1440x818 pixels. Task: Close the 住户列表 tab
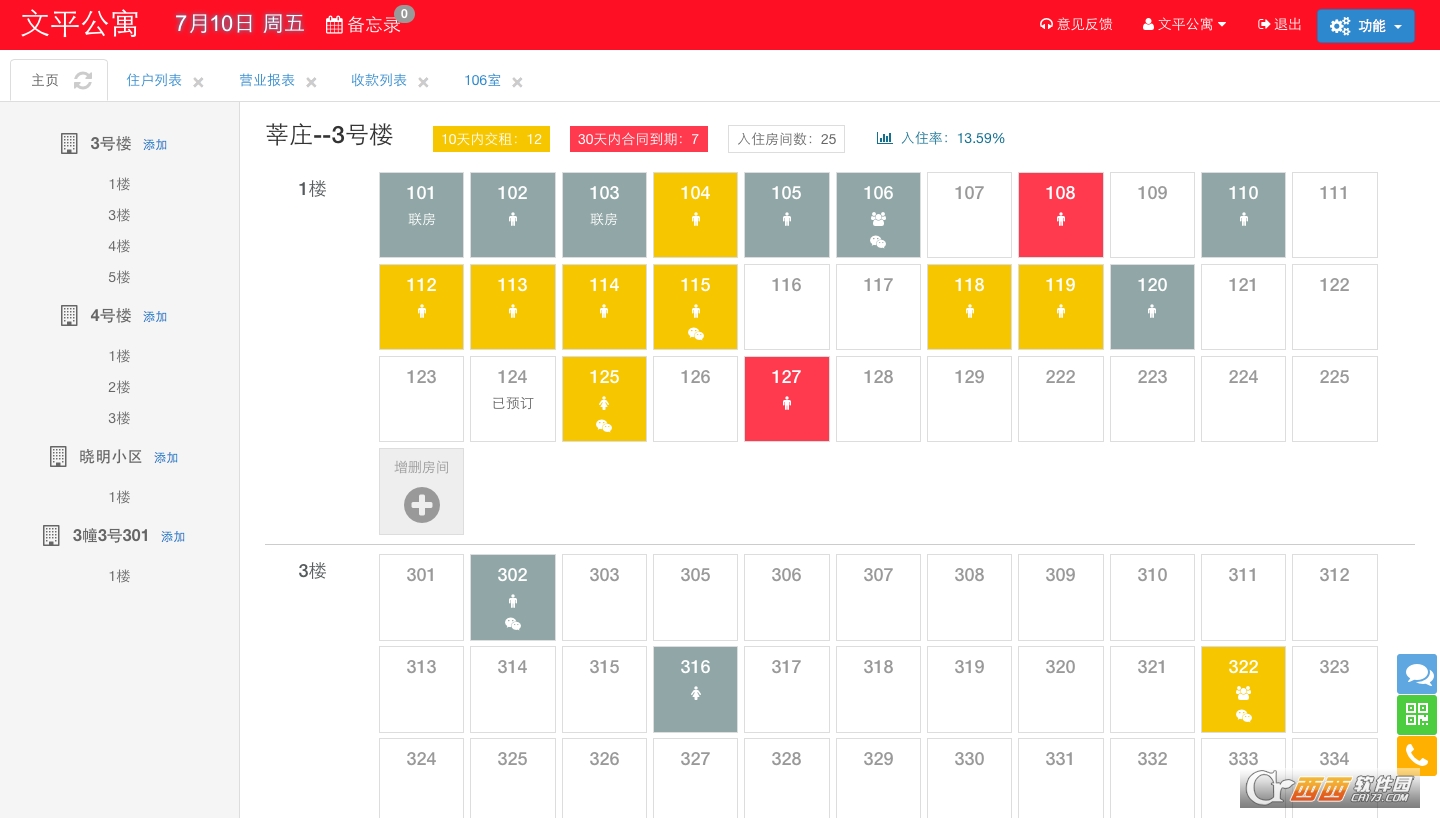(x=198, y=82)
